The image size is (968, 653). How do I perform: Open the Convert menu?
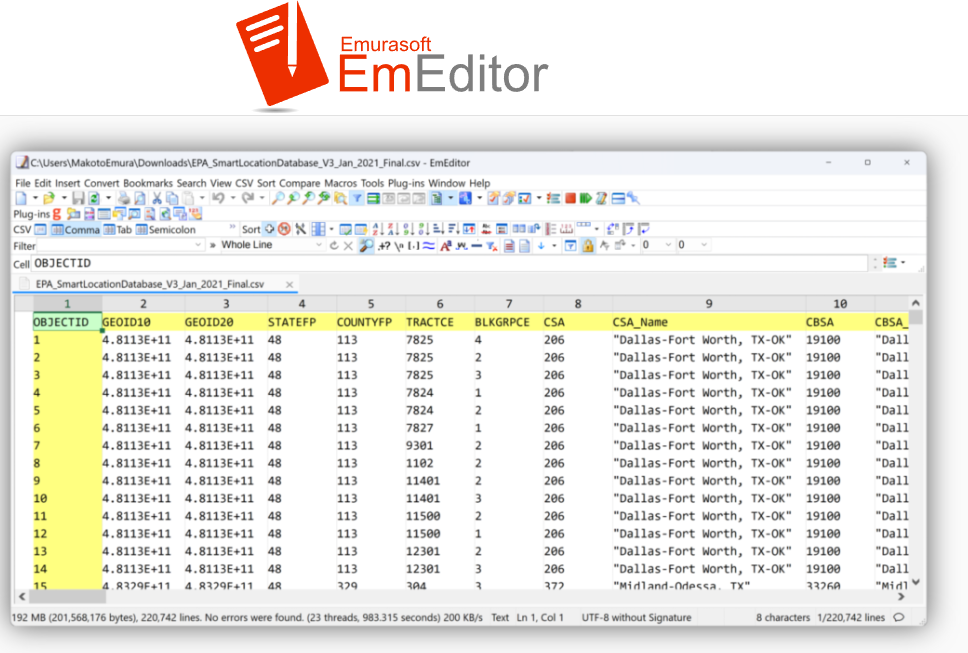click(x=101, y=183)
